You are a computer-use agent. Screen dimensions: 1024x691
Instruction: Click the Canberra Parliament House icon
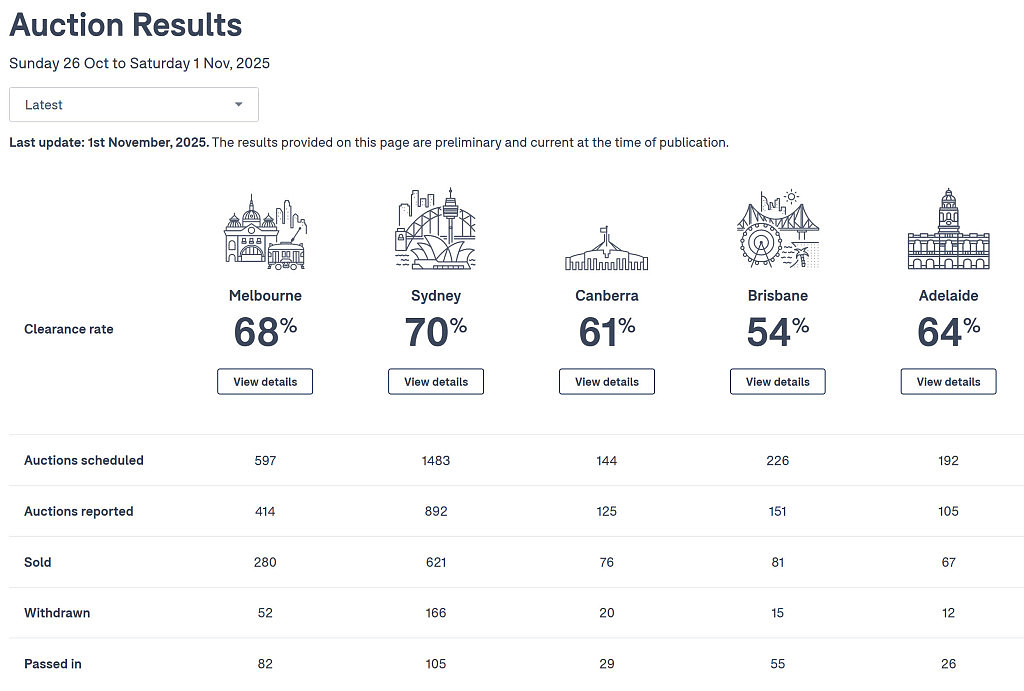point(607,248)
